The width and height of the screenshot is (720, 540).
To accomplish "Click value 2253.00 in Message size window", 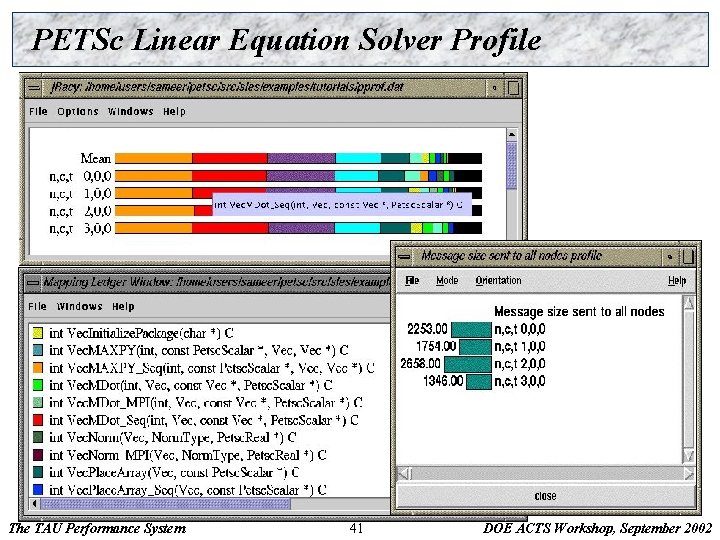I will [427, 329].
